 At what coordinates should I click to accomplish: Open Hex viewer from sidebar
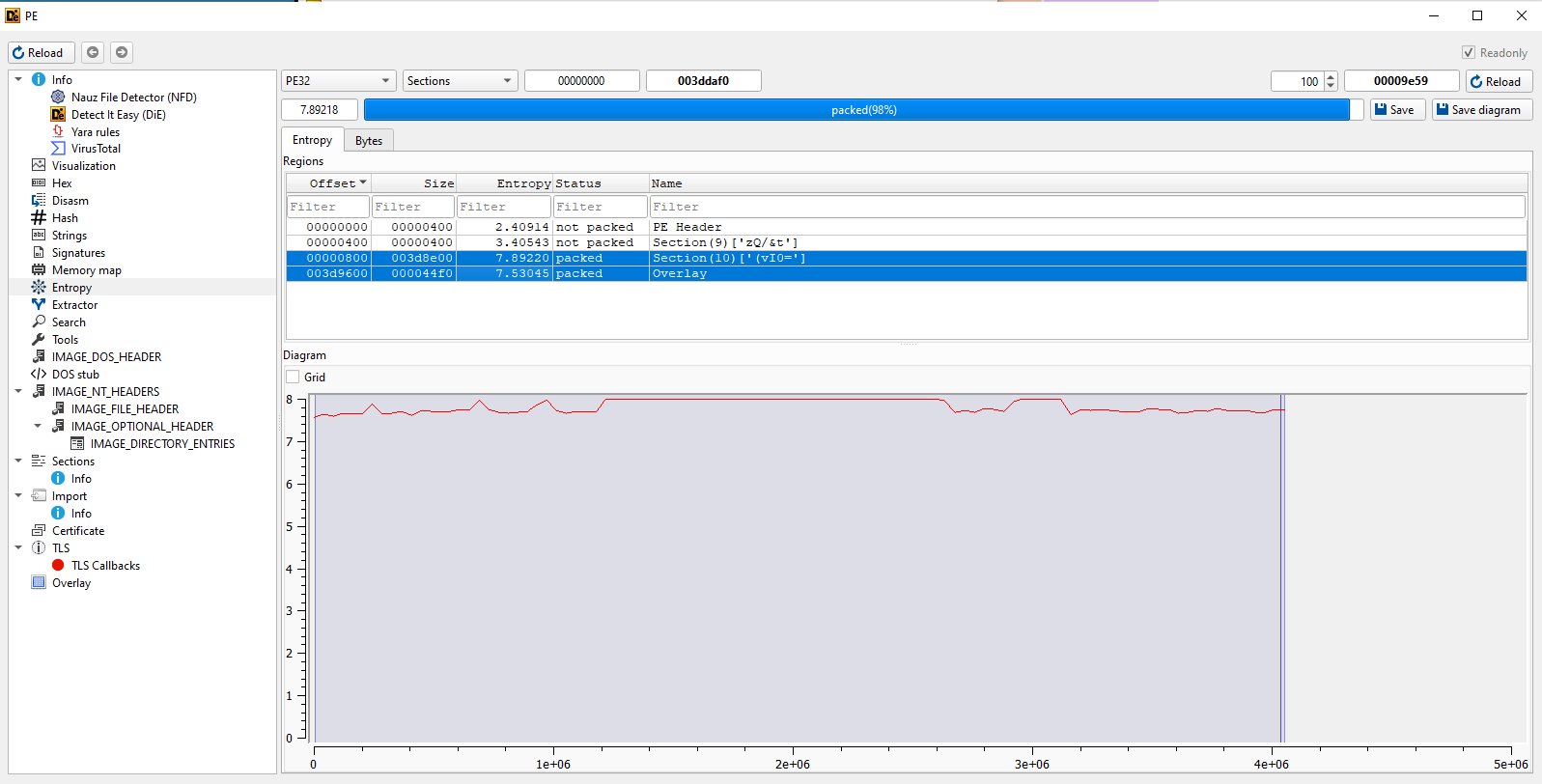[x=61, y=183]
